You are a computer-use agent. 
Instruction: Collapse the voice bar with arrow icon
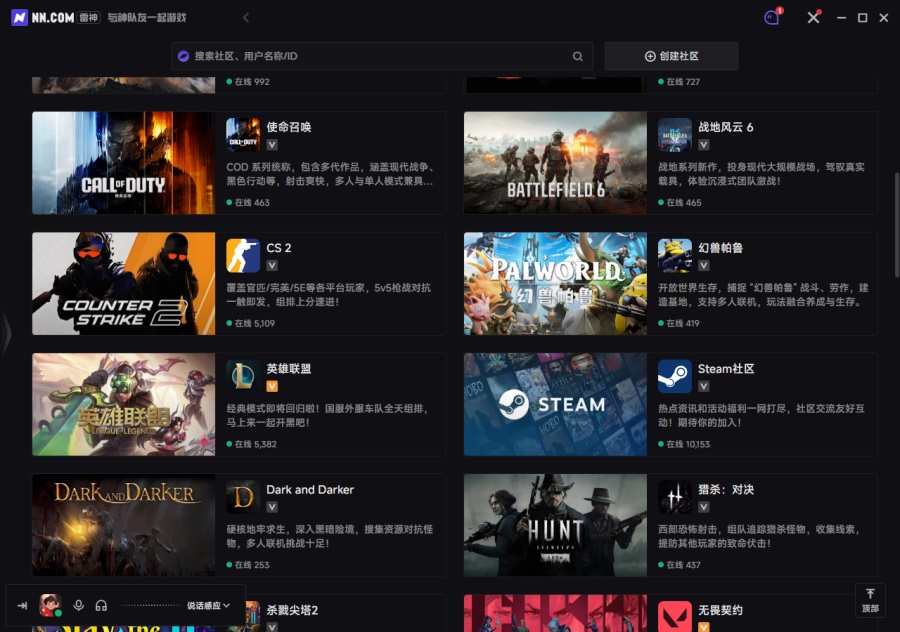(22, 606)
